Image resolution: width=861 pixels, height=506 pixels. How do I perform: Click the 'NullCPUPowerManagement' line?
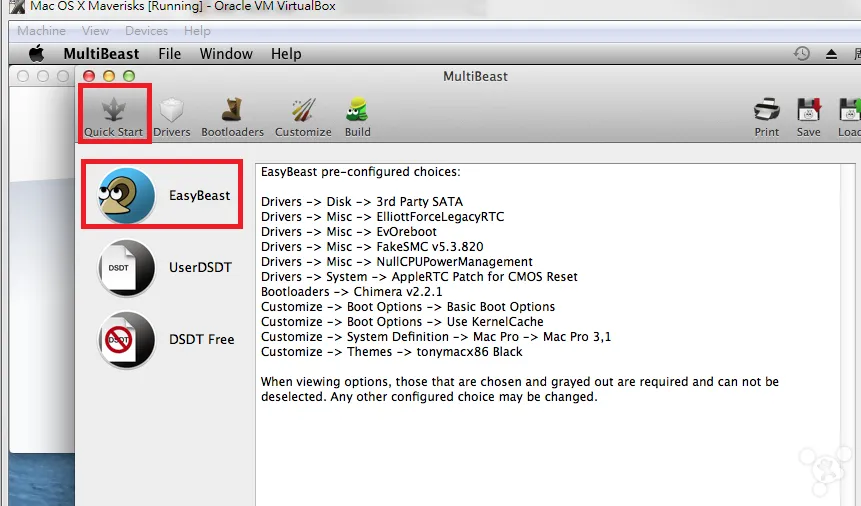point(396,262)
